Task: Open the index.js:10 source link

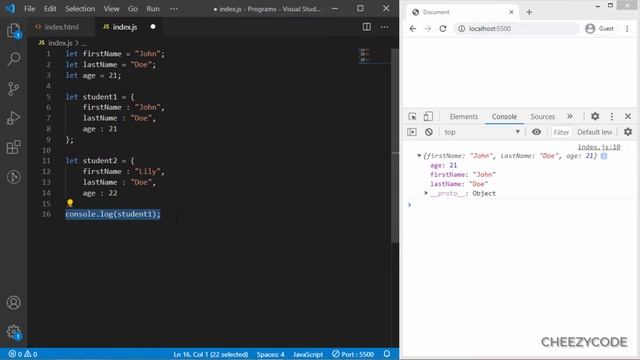Action: (x=599, y=147)
